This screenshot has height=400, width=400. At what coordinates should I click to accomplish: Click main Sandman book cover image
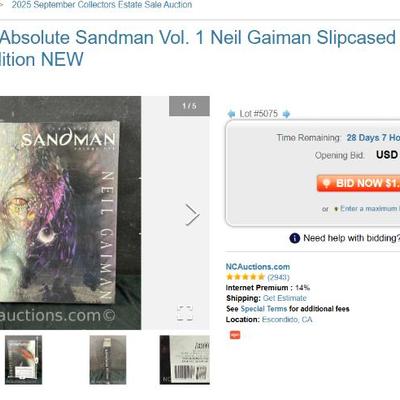pyautogui.click(x=70, y=213)
